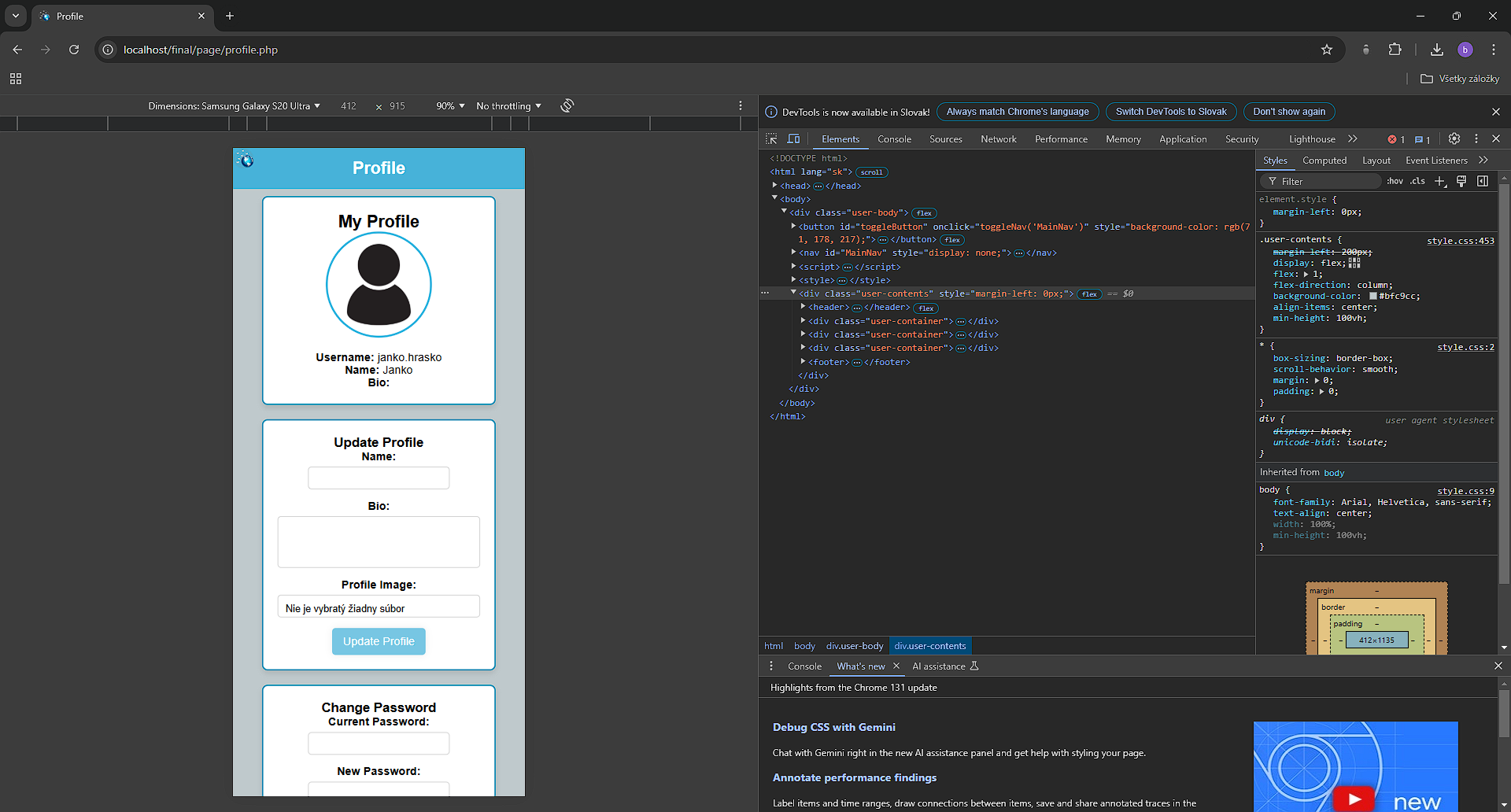Show more DevTools panel tabs chevron
The width and height of the screenshot is (1511, 812).
pyautogui.click(x=1353, y=138)
